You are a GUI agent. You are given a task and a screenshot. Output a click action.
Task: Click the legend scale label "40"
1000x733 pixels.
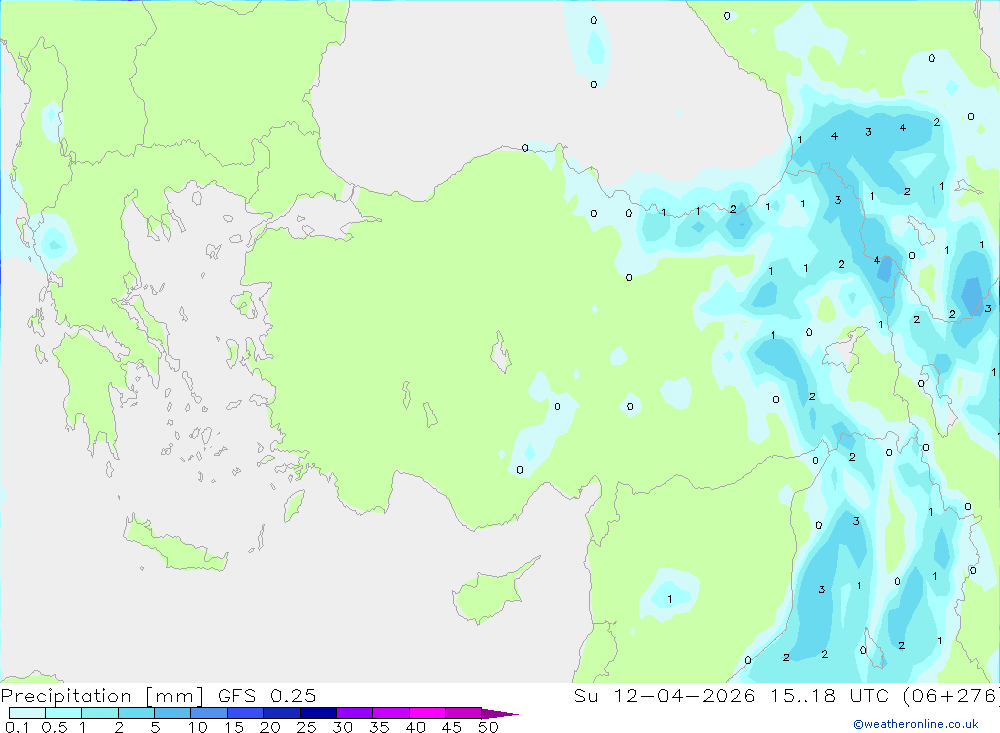[416, 727]
